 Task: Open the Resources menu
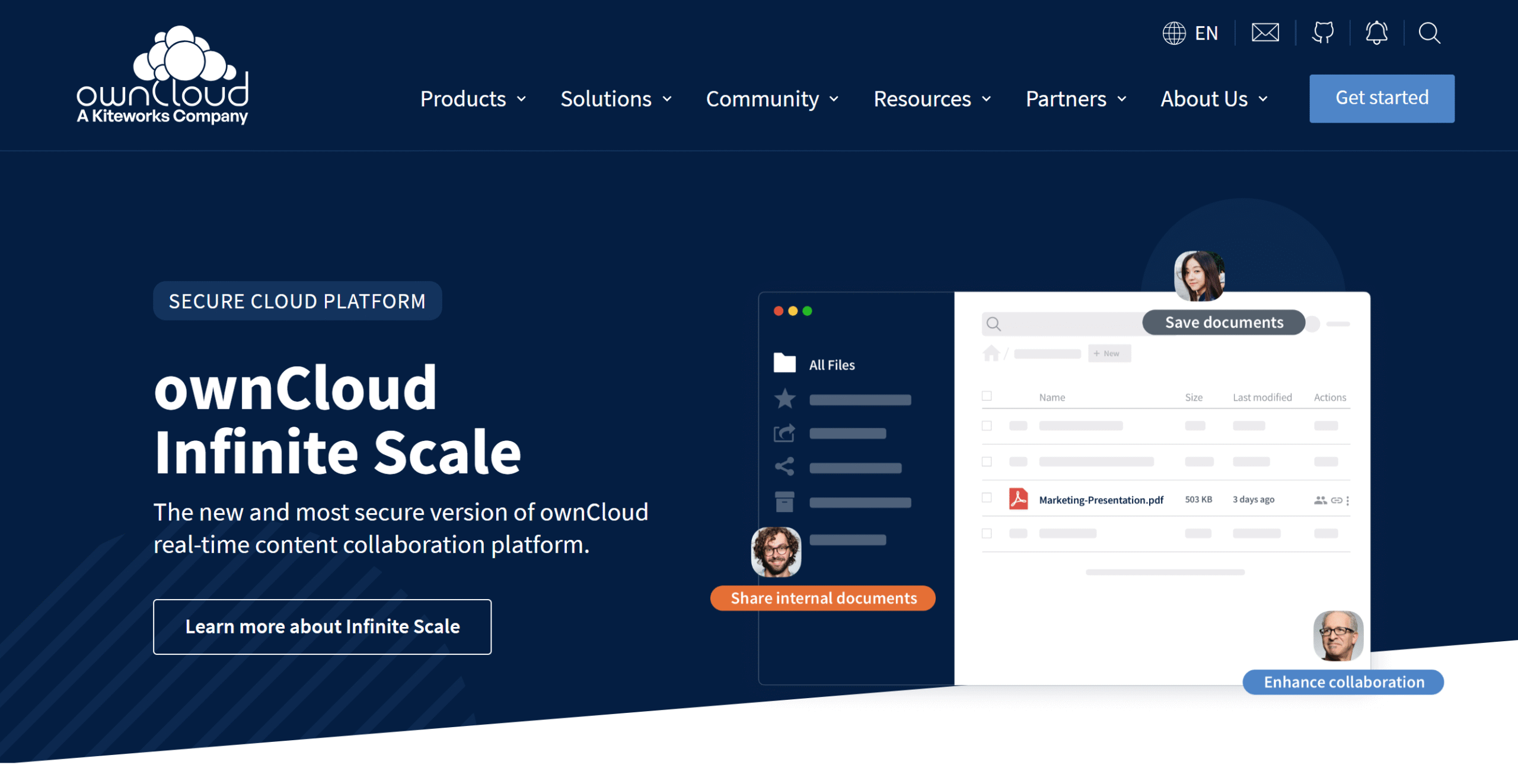(923, 99)
